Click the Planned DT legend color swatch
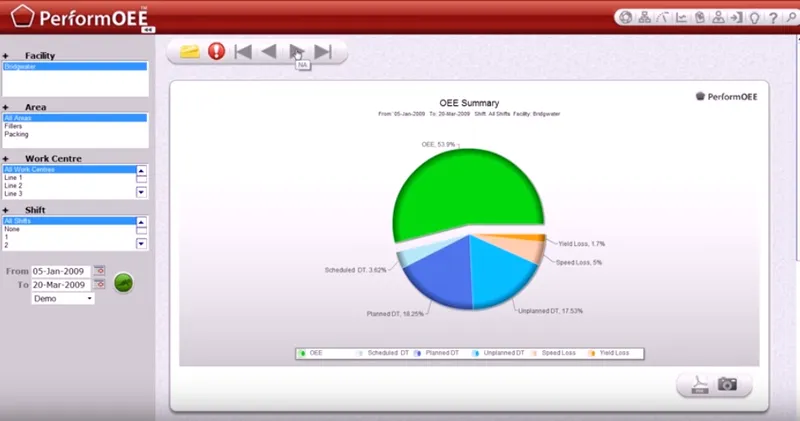 [x=418, y=353]
